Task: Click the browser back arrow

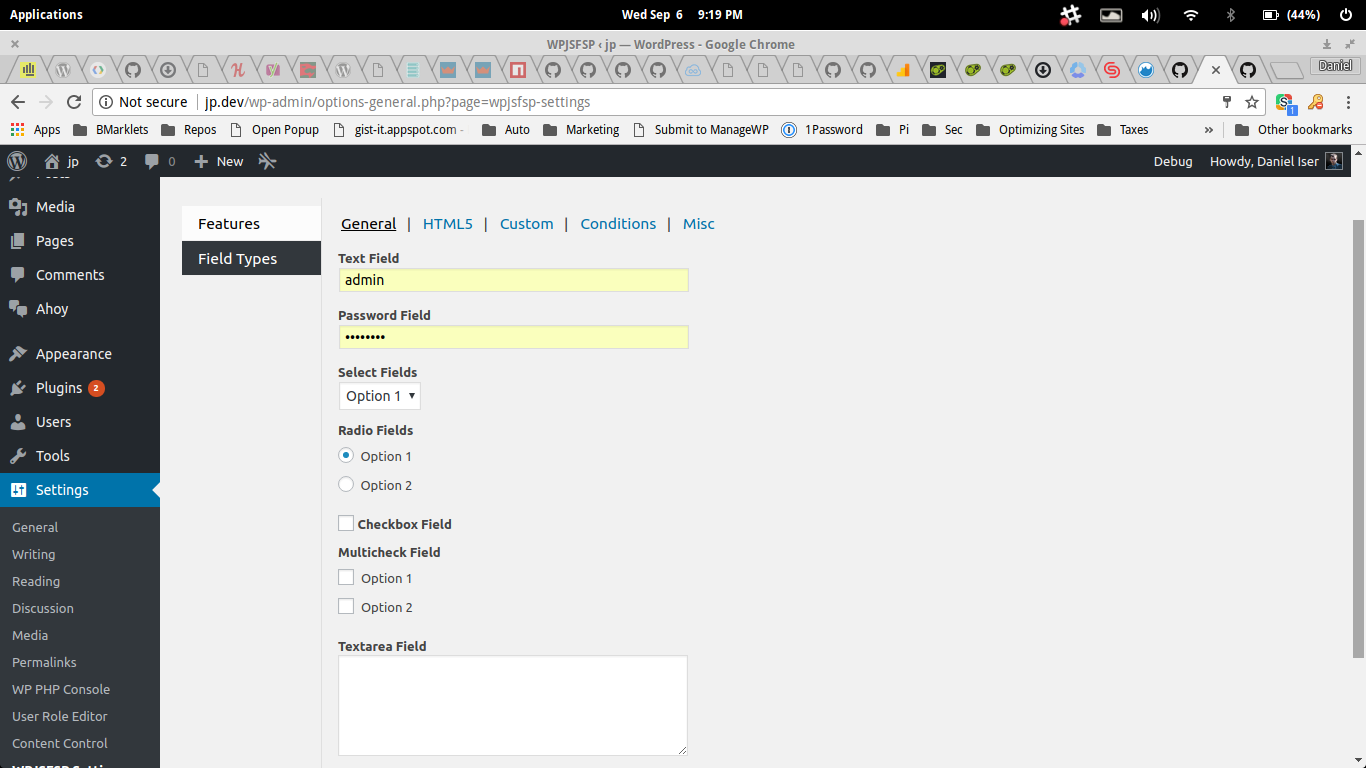Action: pos(18,102)
